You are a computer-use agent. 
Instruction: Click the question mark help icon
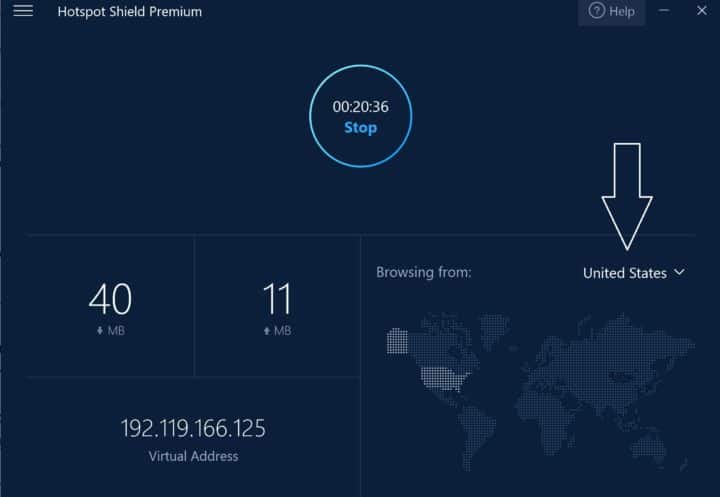pos(596,11)
